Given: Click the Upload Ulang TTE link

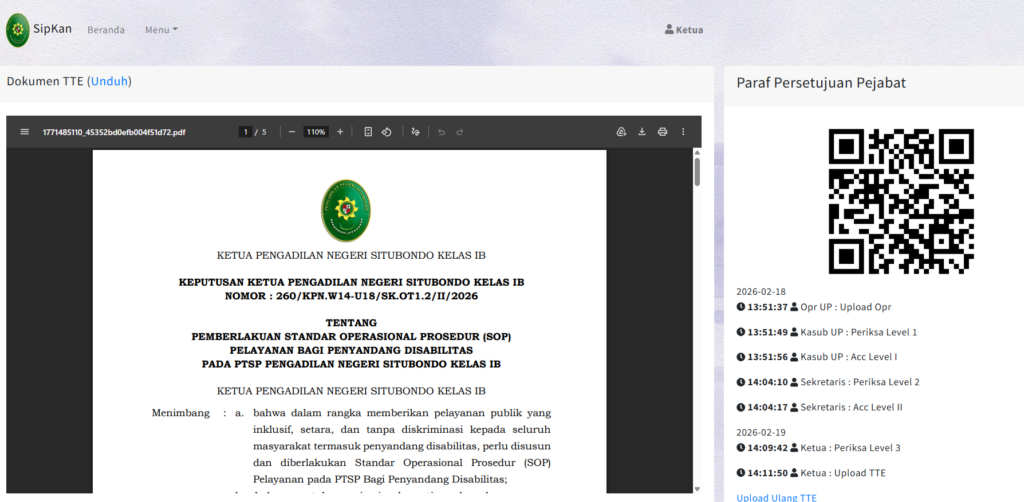Looking at the screenshot, I should [x=776, y=497].
